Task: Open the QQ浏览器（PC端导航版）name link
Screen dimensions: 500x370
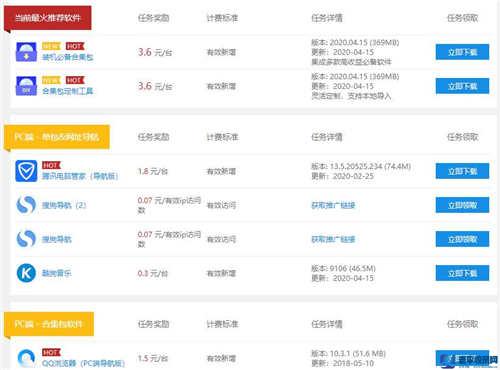Action: click(83, 363)
